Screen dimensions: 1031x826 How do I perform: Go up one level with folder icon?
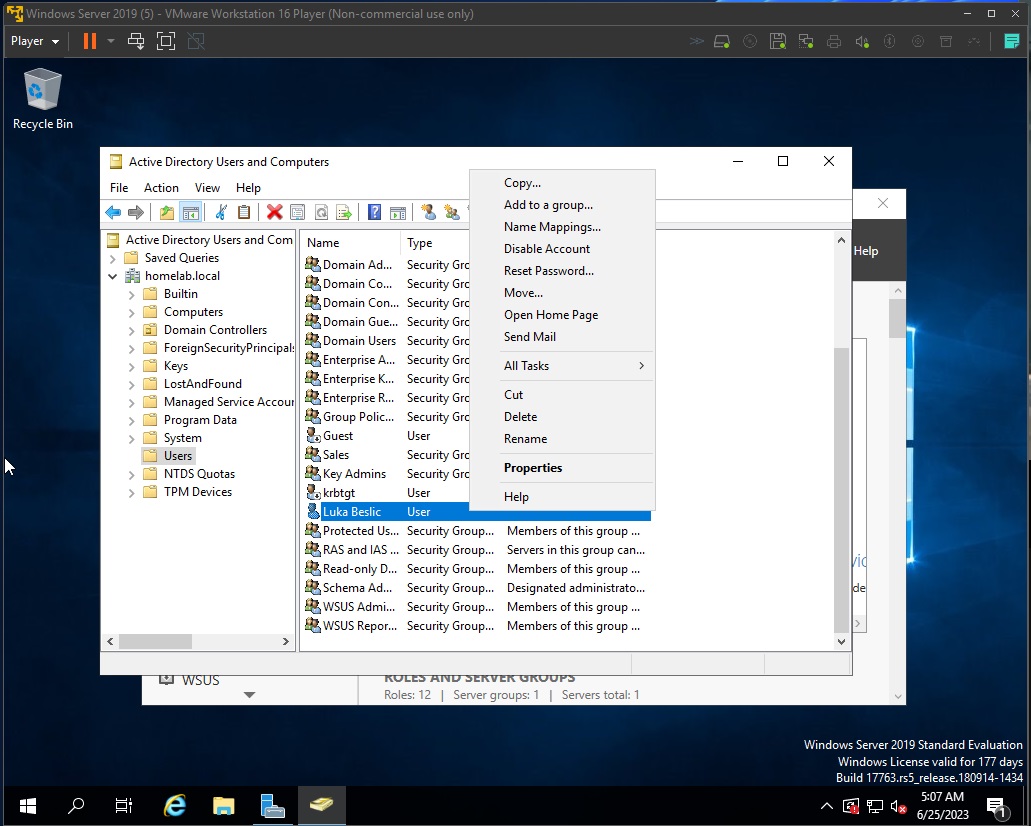(167, 212)
